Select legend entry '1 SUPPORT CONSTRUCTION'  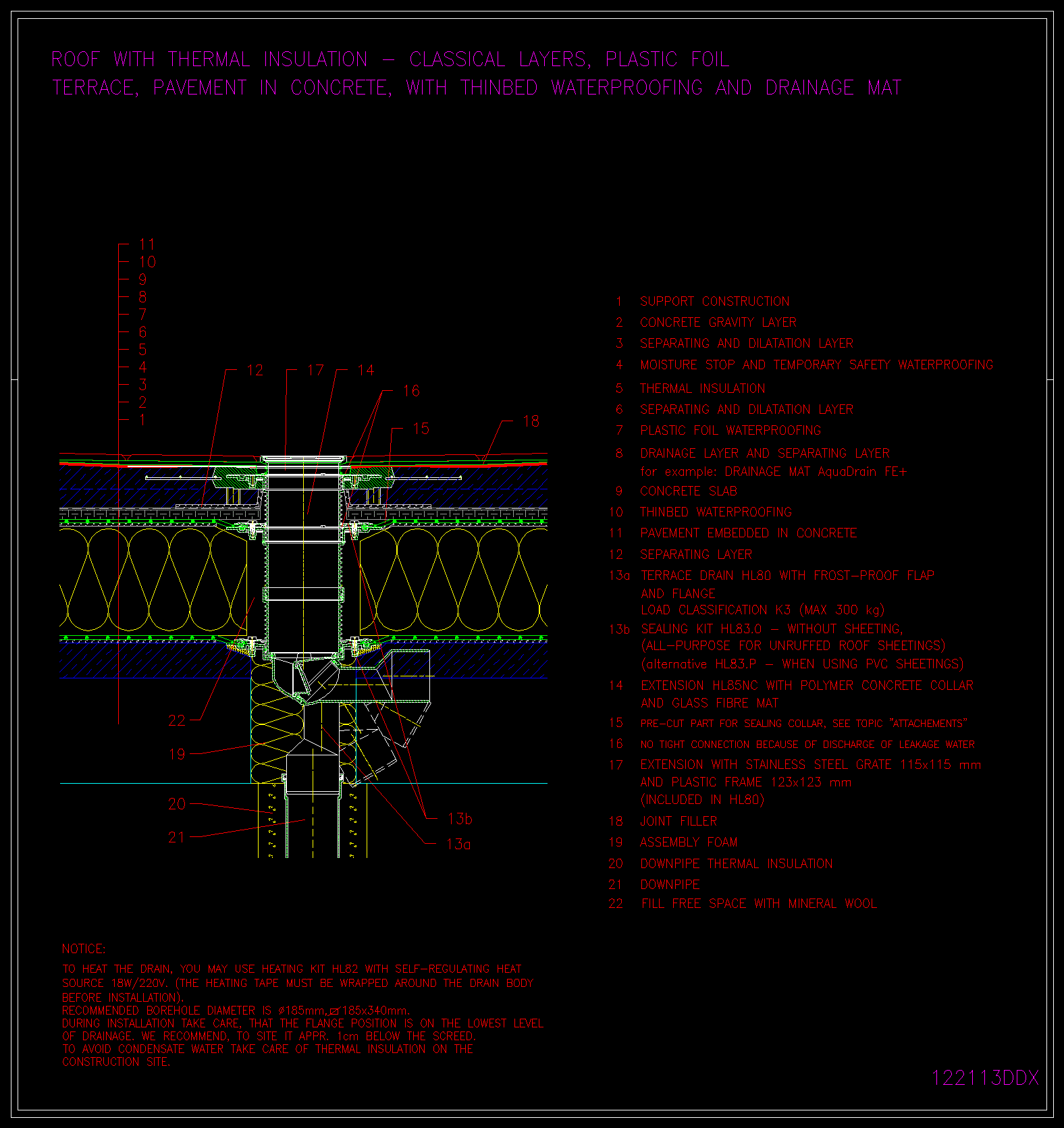pos(702,302)
